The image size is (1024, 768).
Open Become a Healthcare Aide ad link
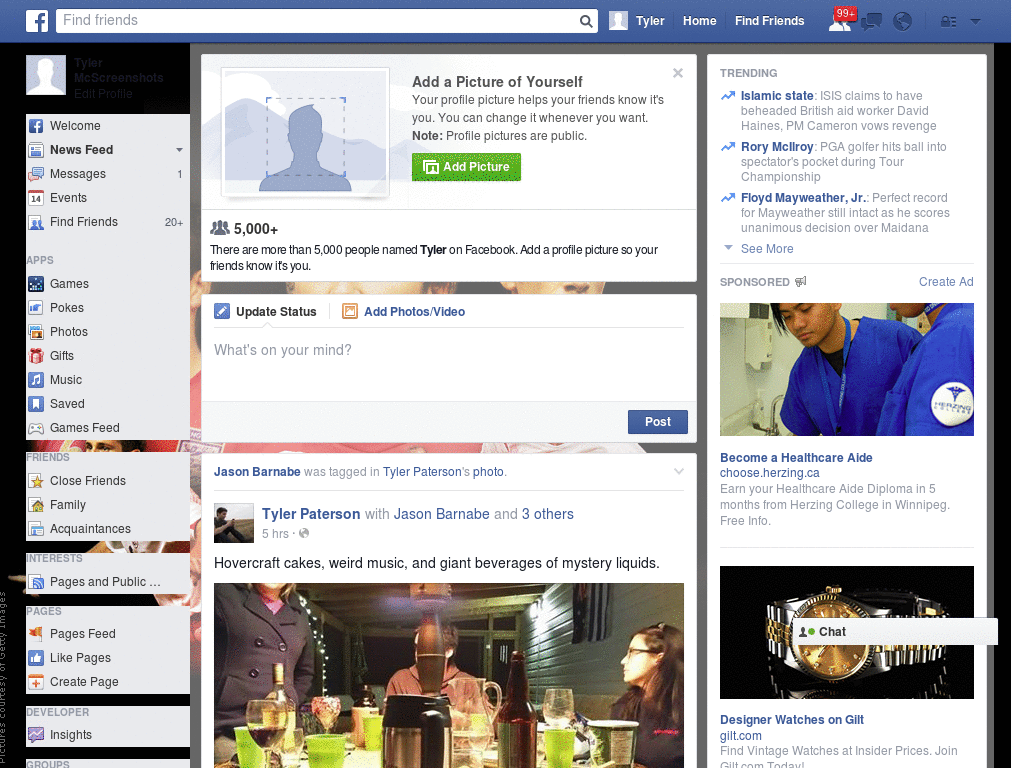(795, 458)
